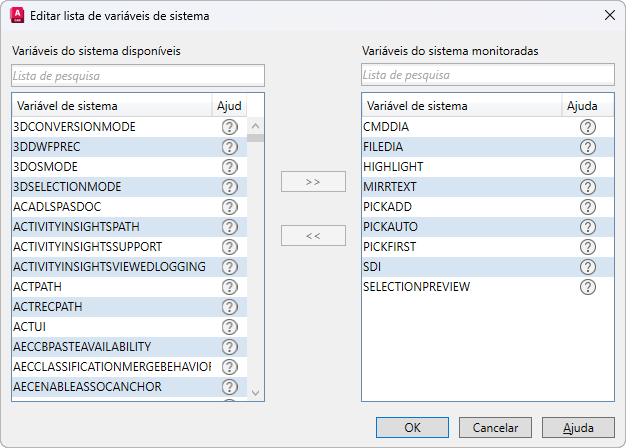626x448 pixels.
Task: Open help for PICKFIRST variable
Action: point(587,247)
